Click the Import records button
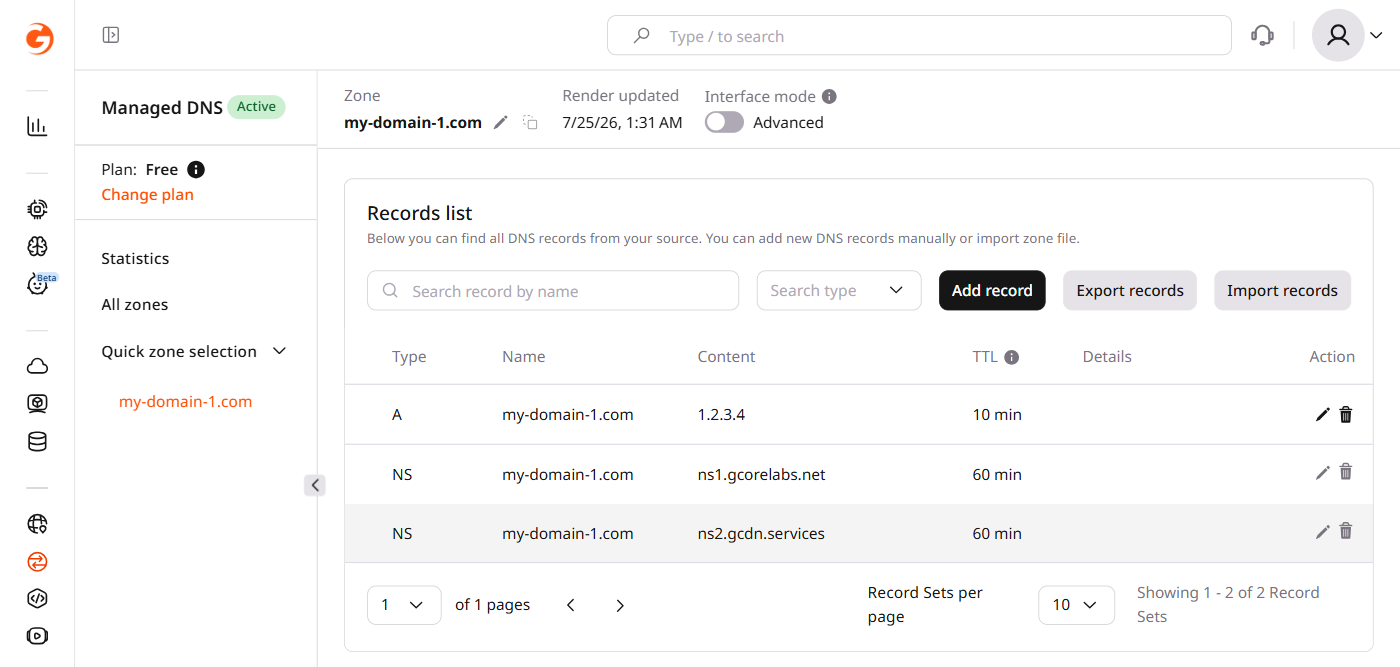Screen dimensions: 1400x667 coord(1282,290)
